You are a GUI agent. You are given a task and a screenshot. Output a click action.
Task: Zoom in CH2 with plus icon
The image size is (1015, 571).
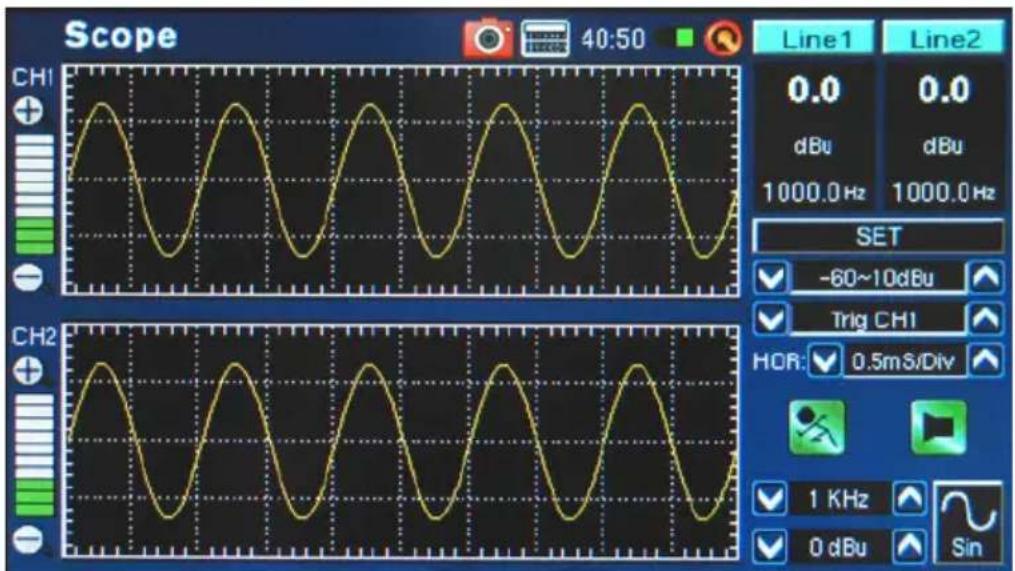coord(28,371)
